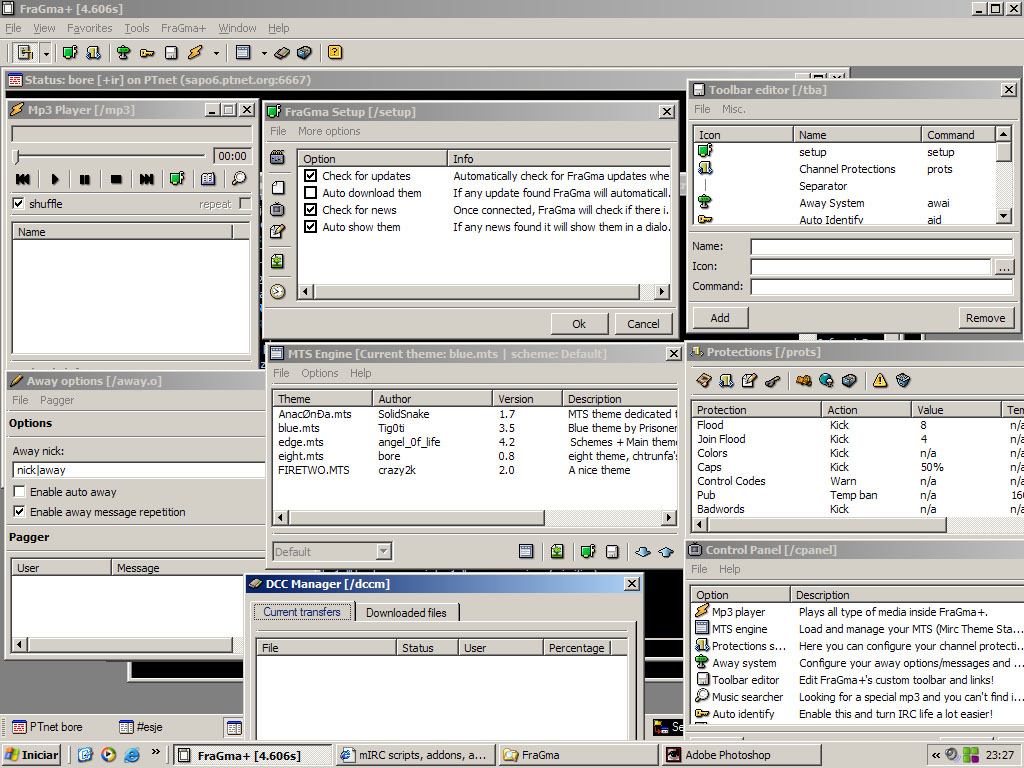Disable away message repetition checkbox
This screenshot has height=768, width=1024.
tap(20, 511)
